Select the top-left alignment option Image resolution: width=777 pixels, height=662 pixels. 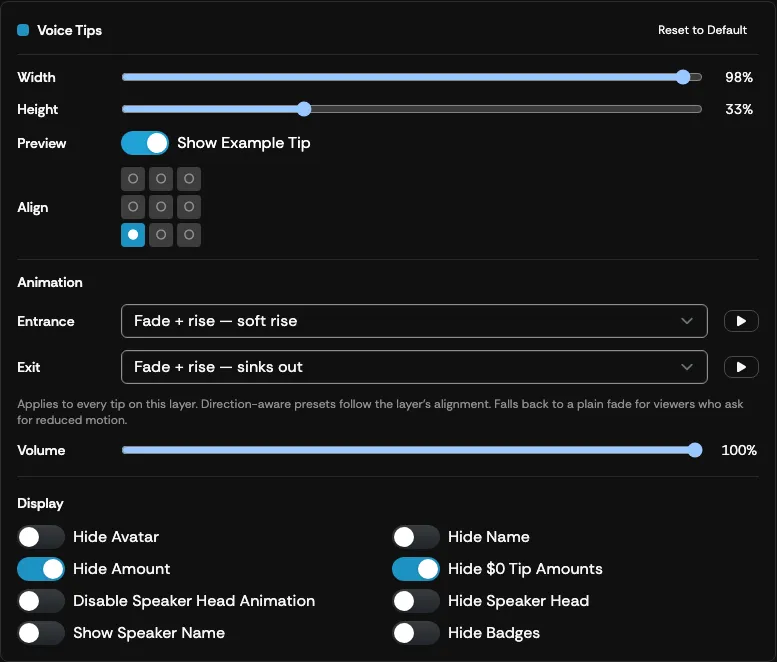click(x=133, y=178)
